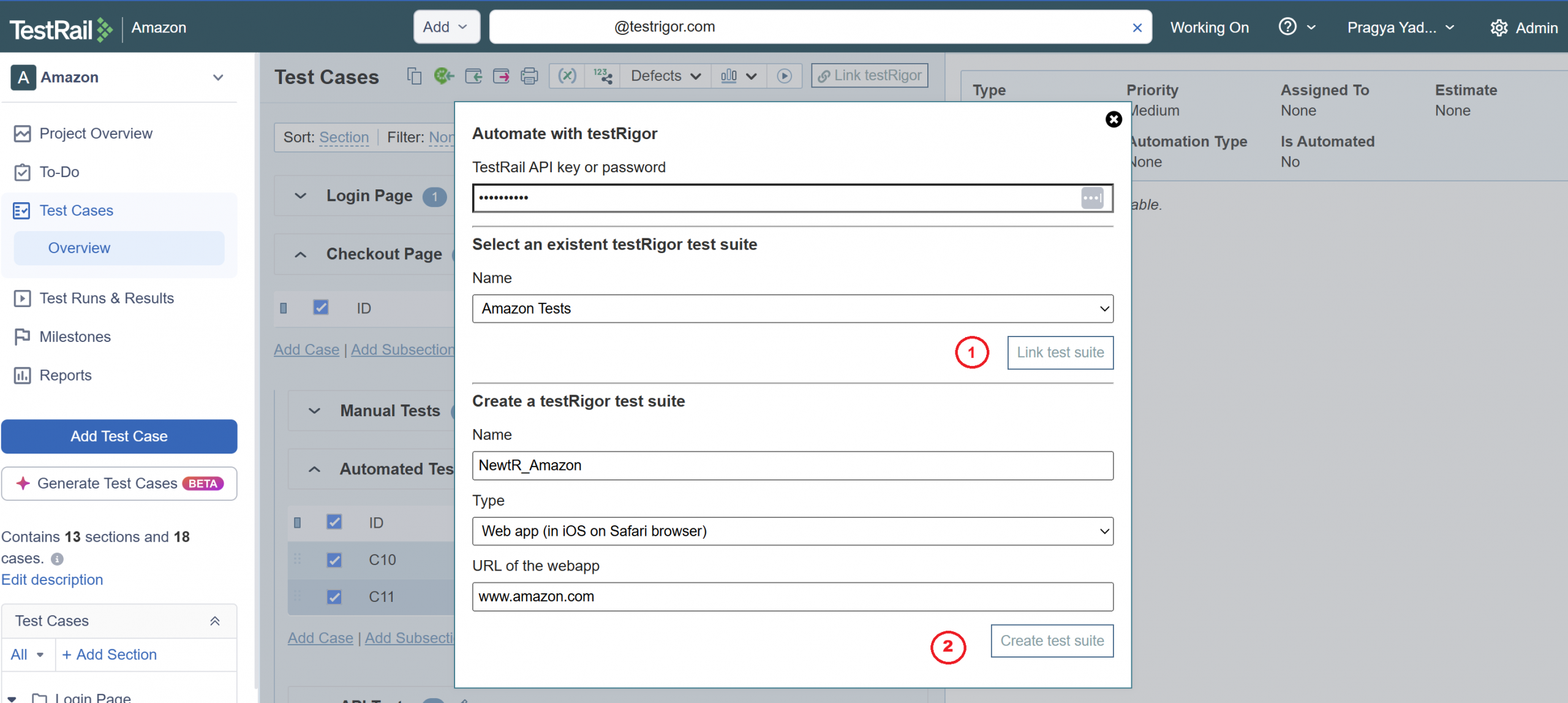Click the run tests play icon

(x=784, y=76)
